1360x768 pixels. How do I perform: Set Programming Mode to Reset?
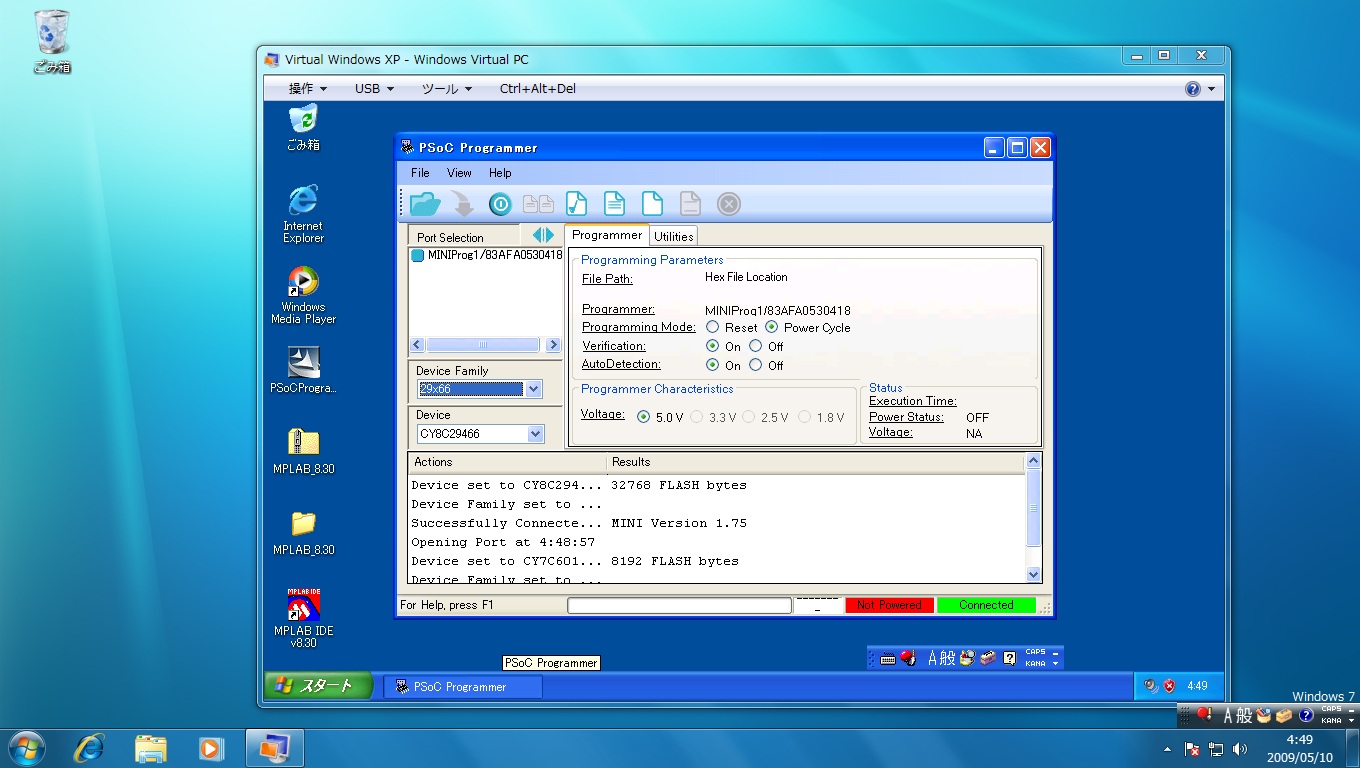[712, 327]
